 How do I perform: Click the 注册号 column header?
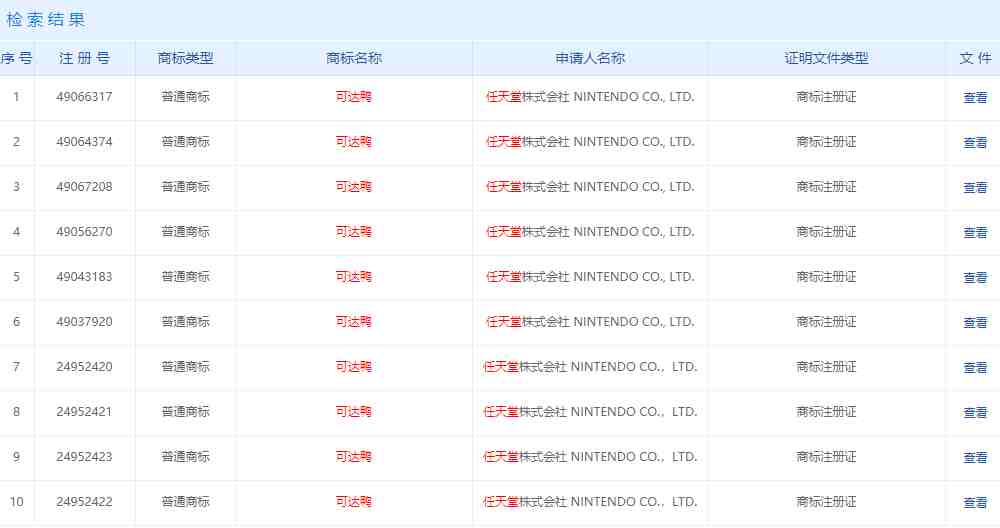point(84,58)
